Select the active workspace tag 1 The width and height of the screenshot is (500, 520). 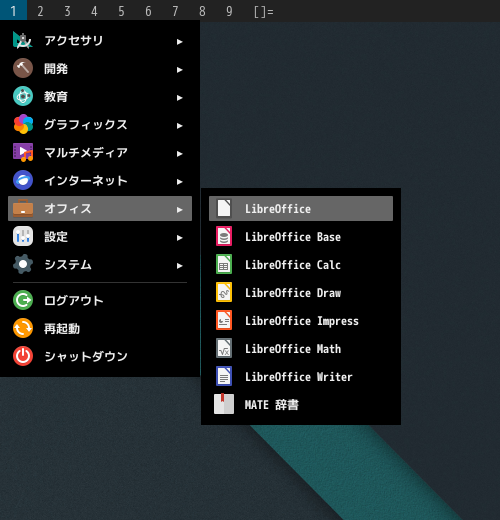13,11
